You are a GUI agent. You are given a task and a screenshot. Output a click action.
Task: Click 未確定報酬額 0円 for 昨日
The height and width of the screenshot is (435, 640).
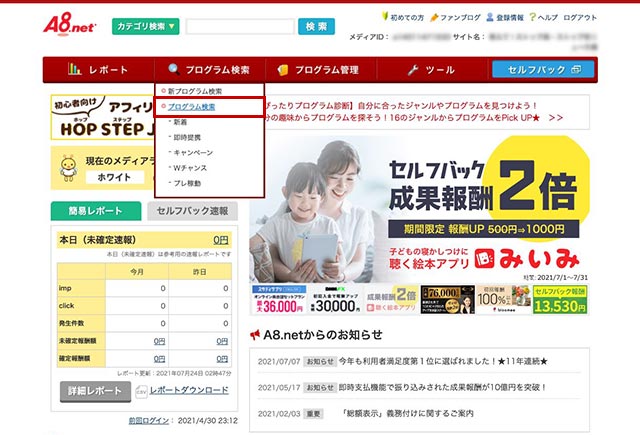pyautogui.click(x=222, y=341)
